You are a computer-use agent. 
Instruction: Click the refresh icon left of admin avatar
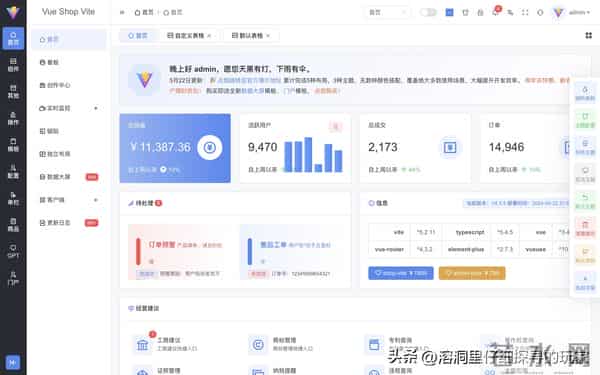click(540, 13)
